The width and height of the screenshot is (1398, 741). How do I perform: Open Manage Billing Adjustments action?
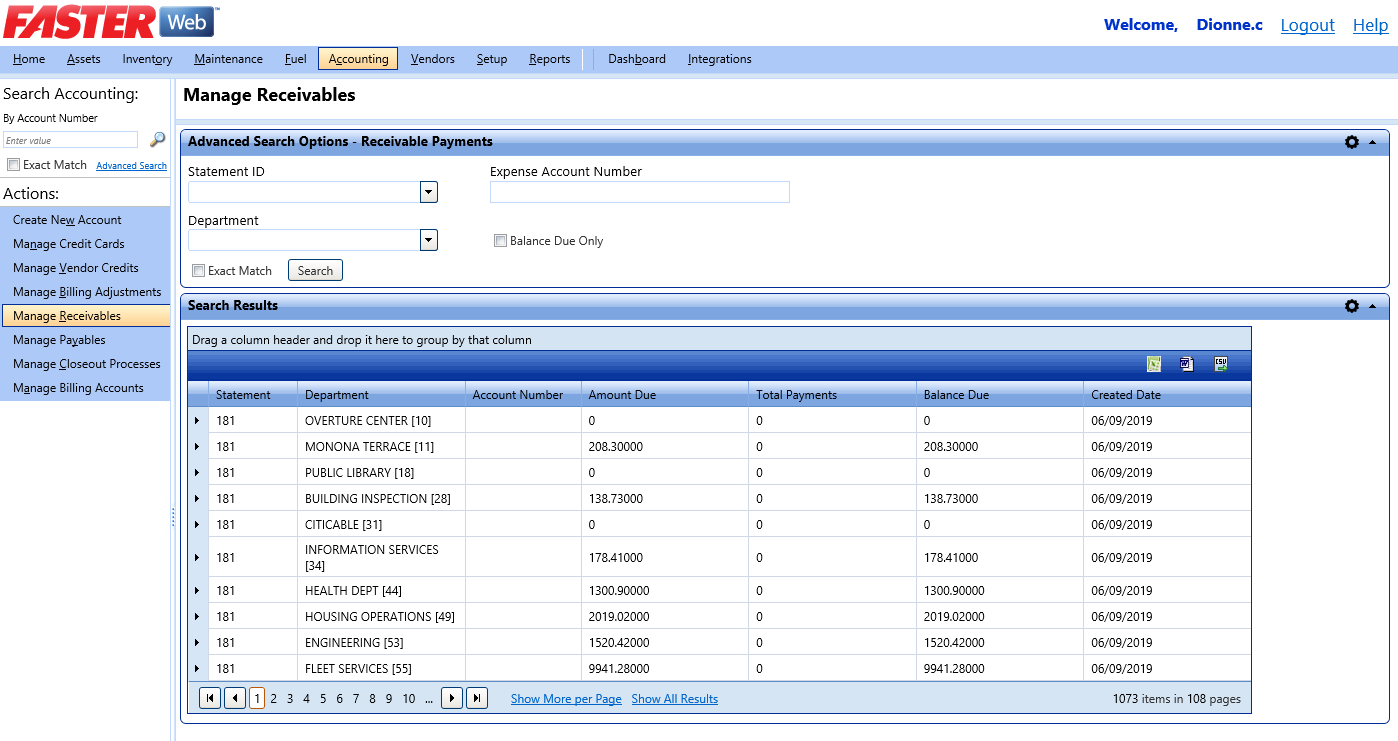coord(86,292)
